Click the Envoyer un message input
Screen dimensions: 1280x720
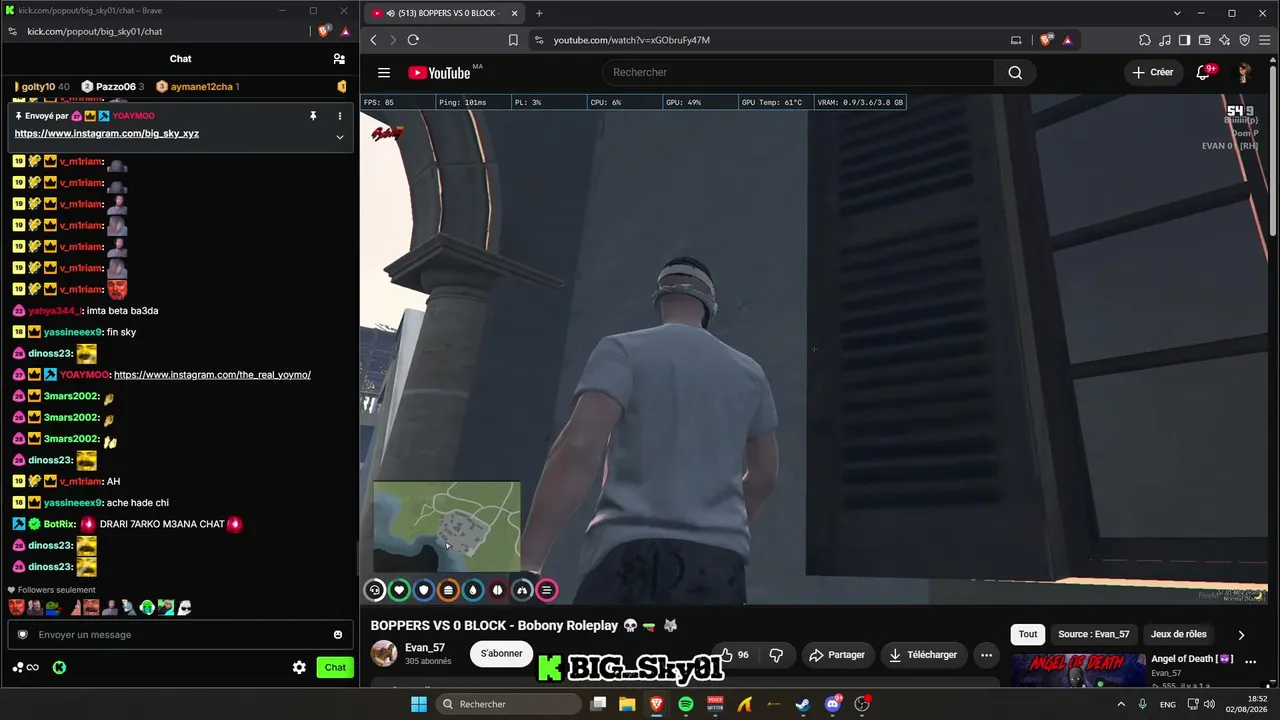(180, 634)
